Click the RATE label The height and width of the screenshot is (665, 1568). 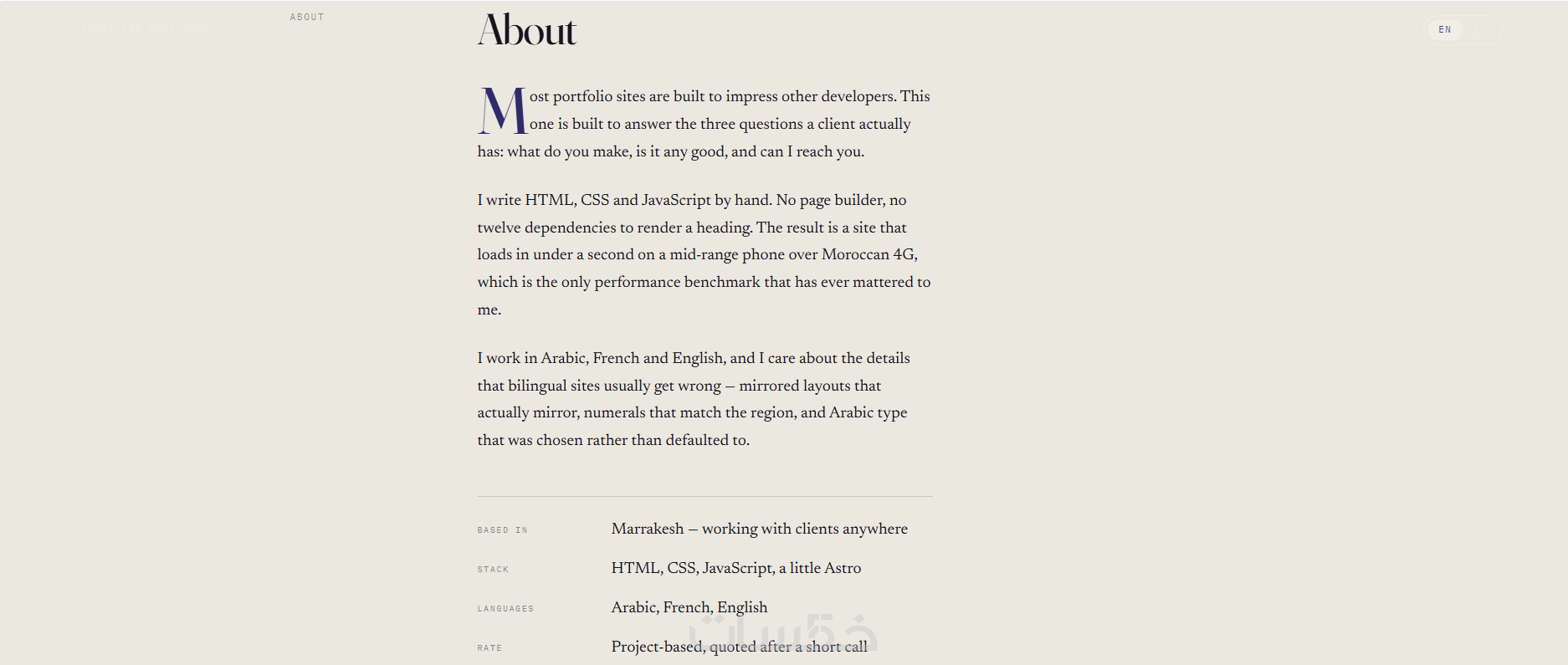[x=489, y=648]
